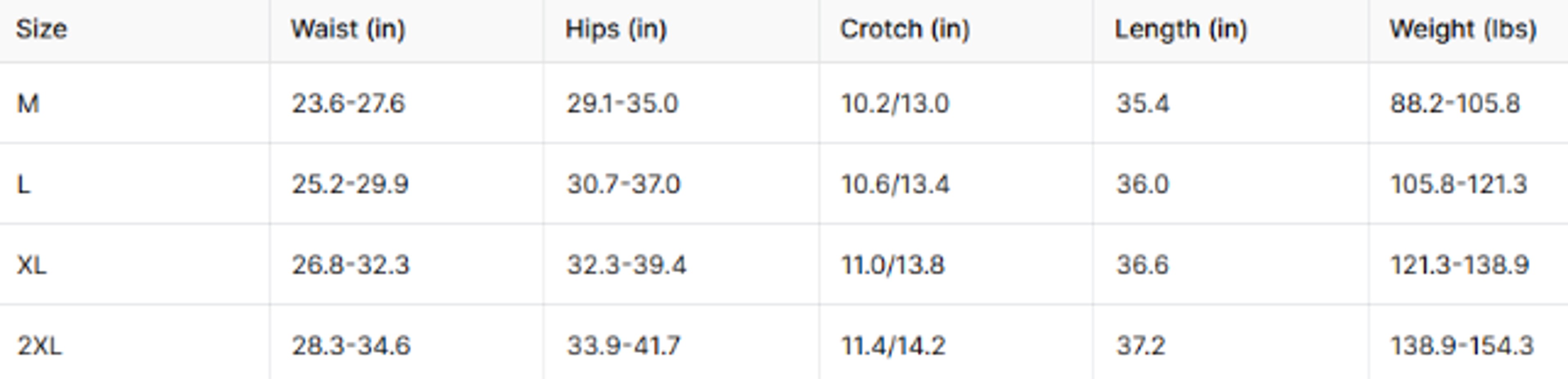Select the XL size cell
The width and height of the screenshot is (1568, 379).
tap(31, 265)
